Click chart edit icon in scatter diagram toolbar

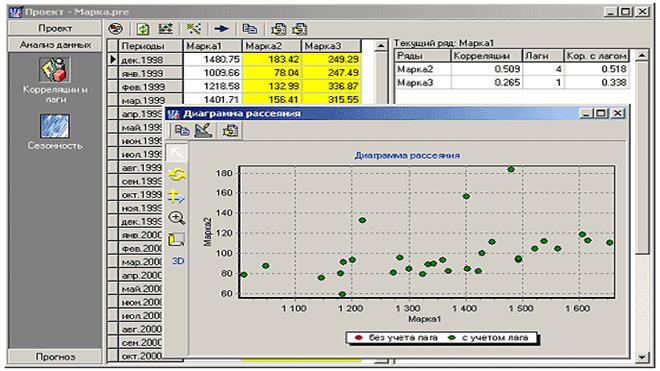203,130
